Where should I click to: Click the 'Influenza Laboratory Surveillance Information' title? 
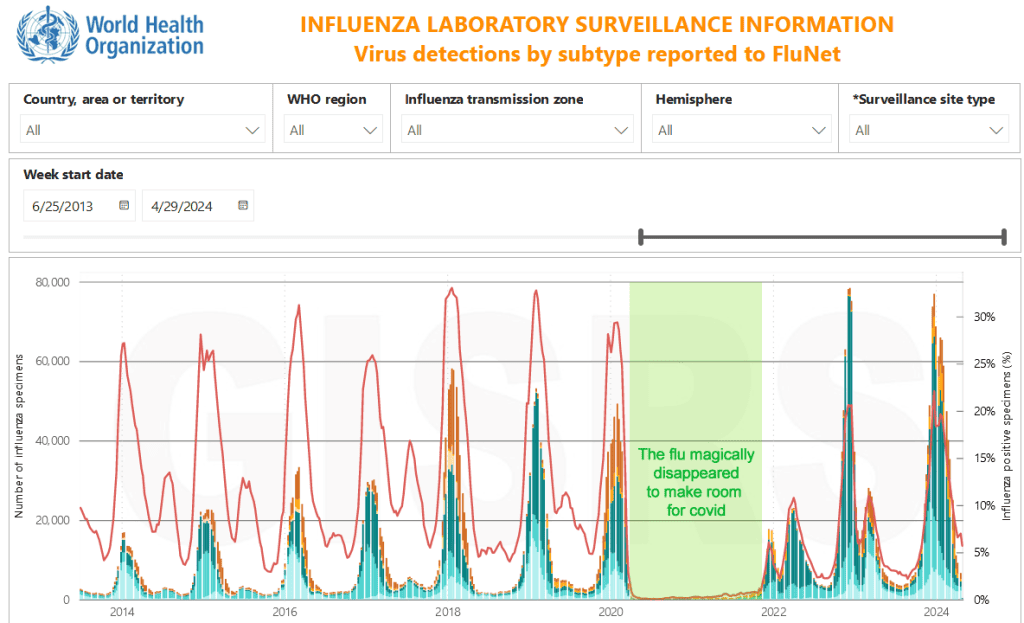[597, 24]
